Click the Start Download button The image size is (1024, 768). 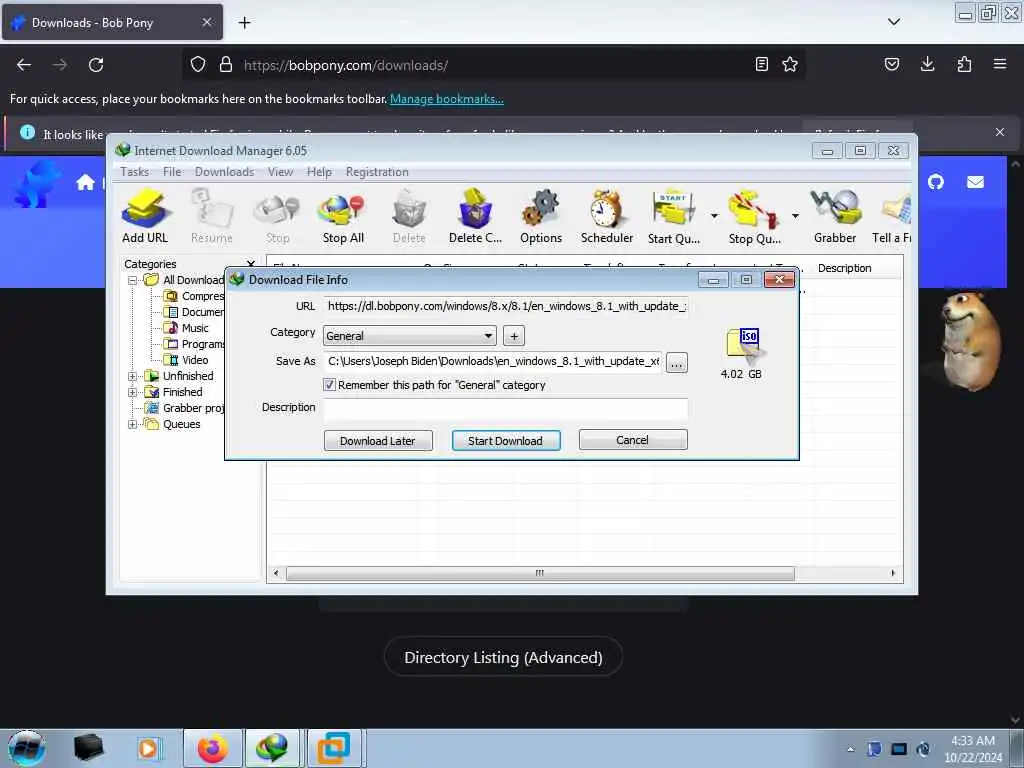pos(505,441)
